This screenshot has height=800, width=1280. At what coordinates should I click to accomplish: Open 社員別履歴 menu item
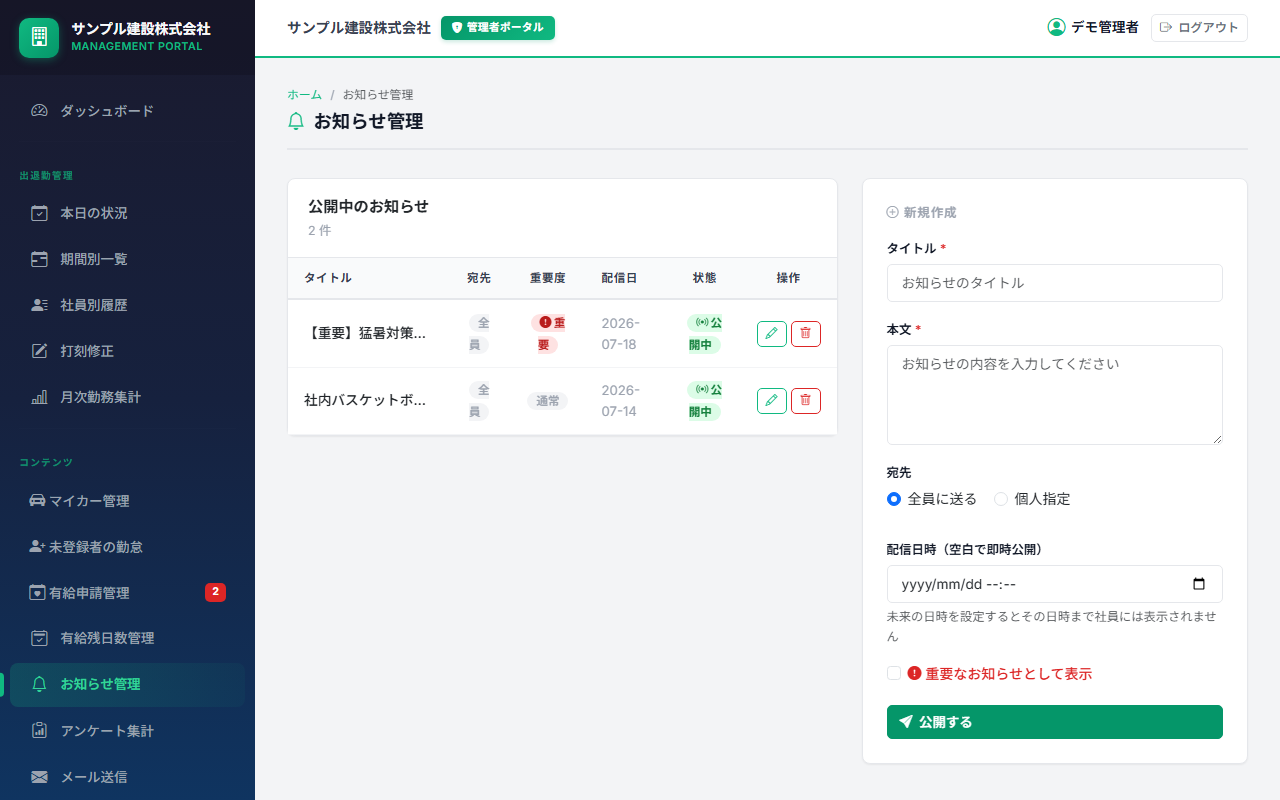(127, 305)
